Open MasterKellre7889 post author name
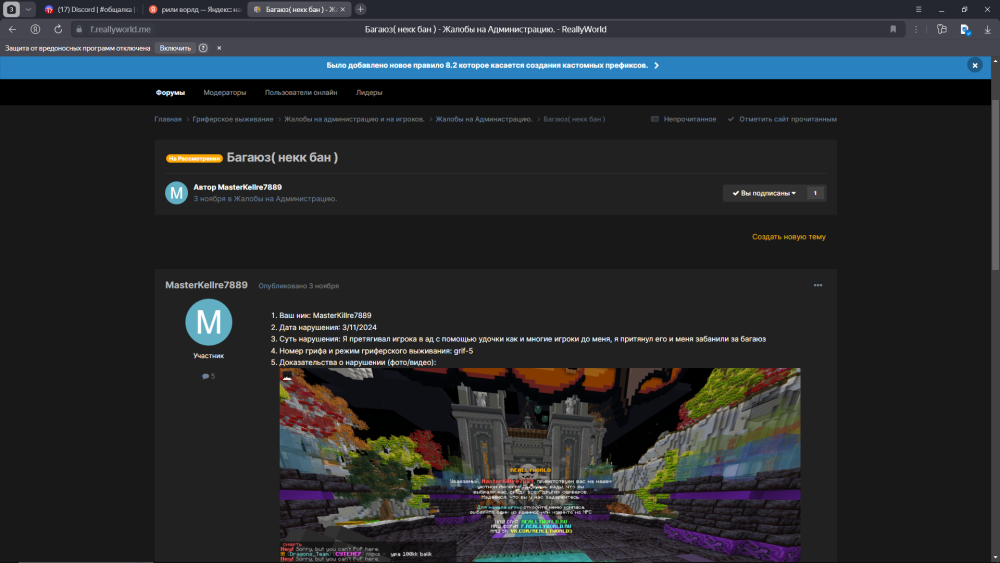The width and height of the screenshot is (1000, 563). [x=206, y=285]
